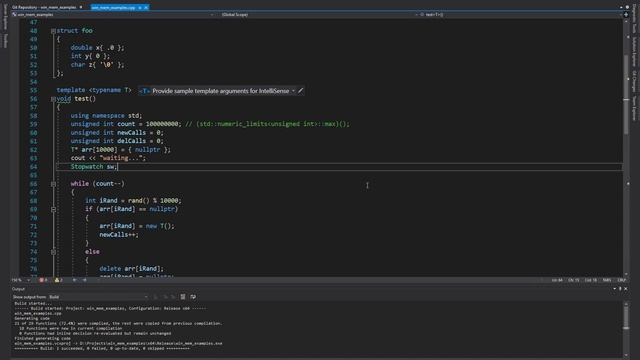Image resolution: width=640 pixels, height=360 pixels.
Task: Click the Ch character indicator
Action: click(573, 280)
